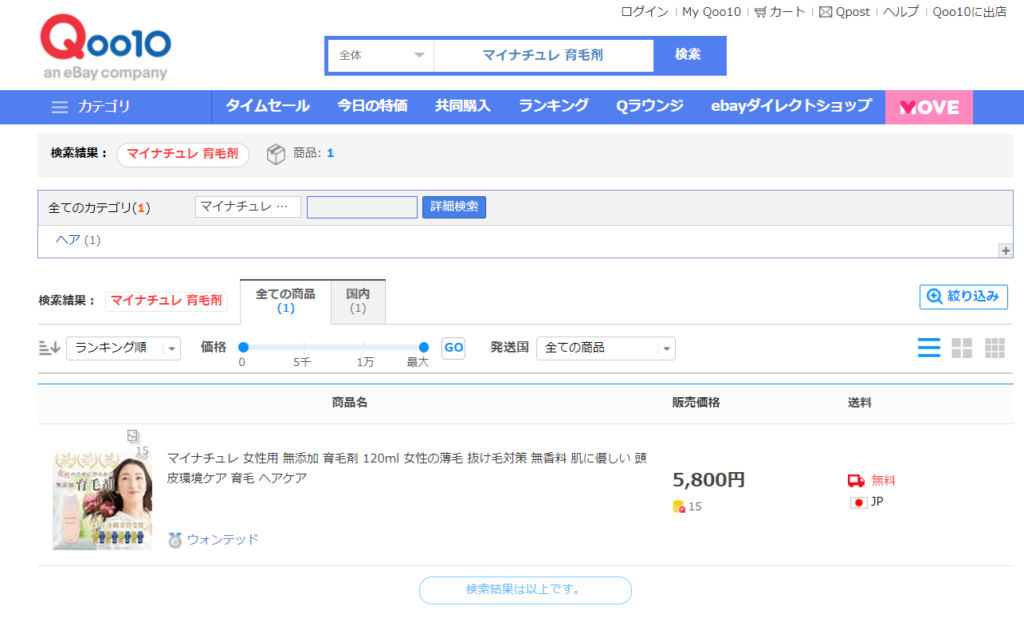
Task: Open the マイナチュレ 女性用 無添加 育毛剤 product title
Action: 406,468
